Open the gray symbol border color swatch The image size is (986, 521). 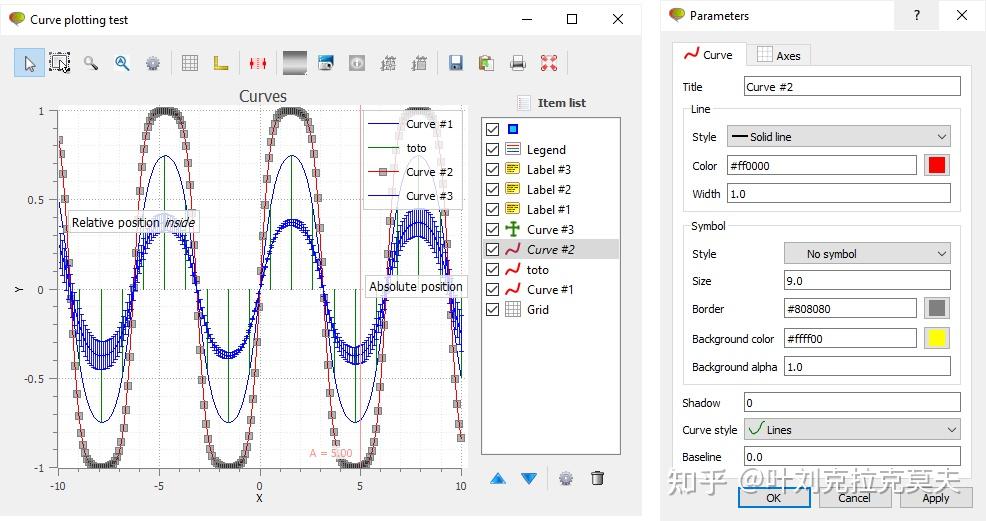tap(937, 309)
